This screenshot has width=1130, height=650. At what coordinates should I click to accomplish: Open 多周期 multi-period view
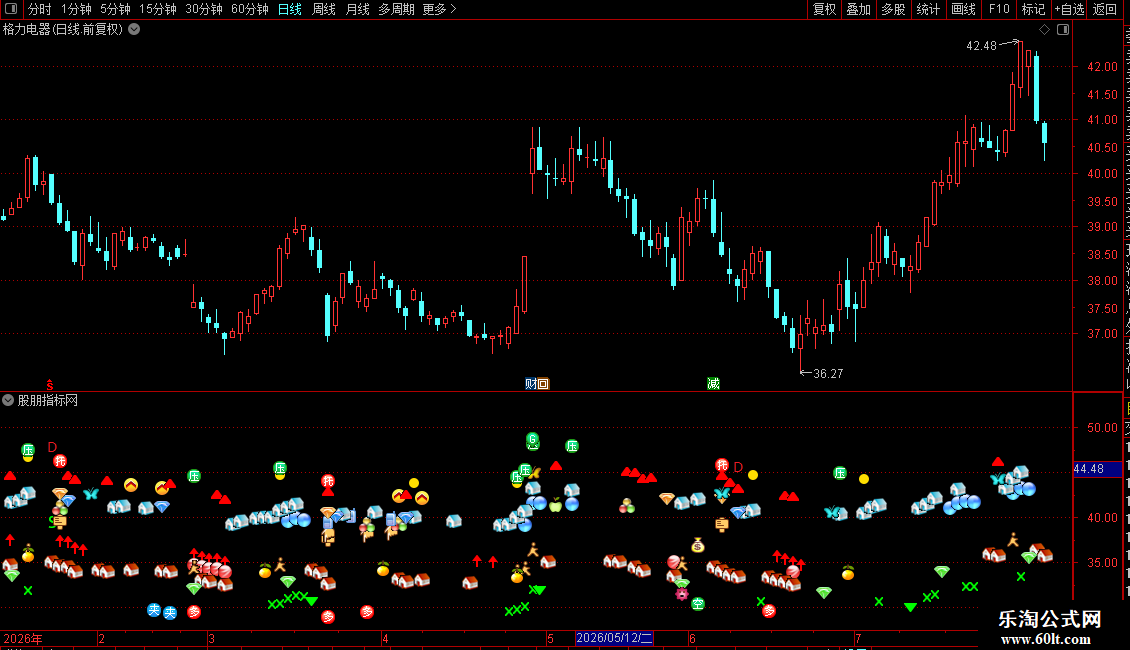tap(396, 9)
